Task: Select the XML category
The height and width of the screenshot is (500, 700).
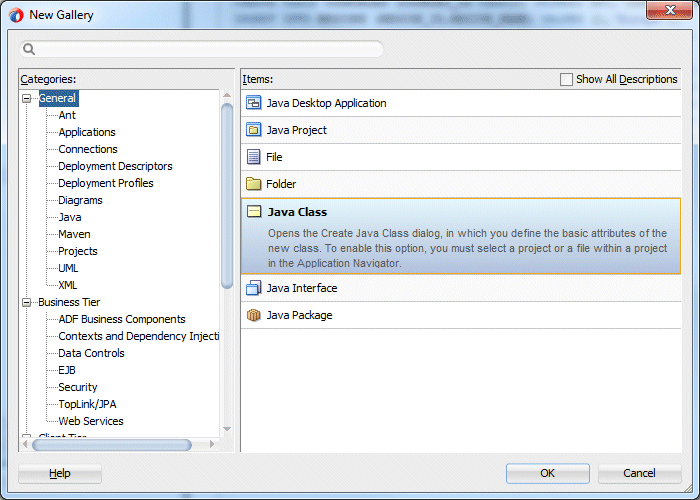Action: (67, 285)
